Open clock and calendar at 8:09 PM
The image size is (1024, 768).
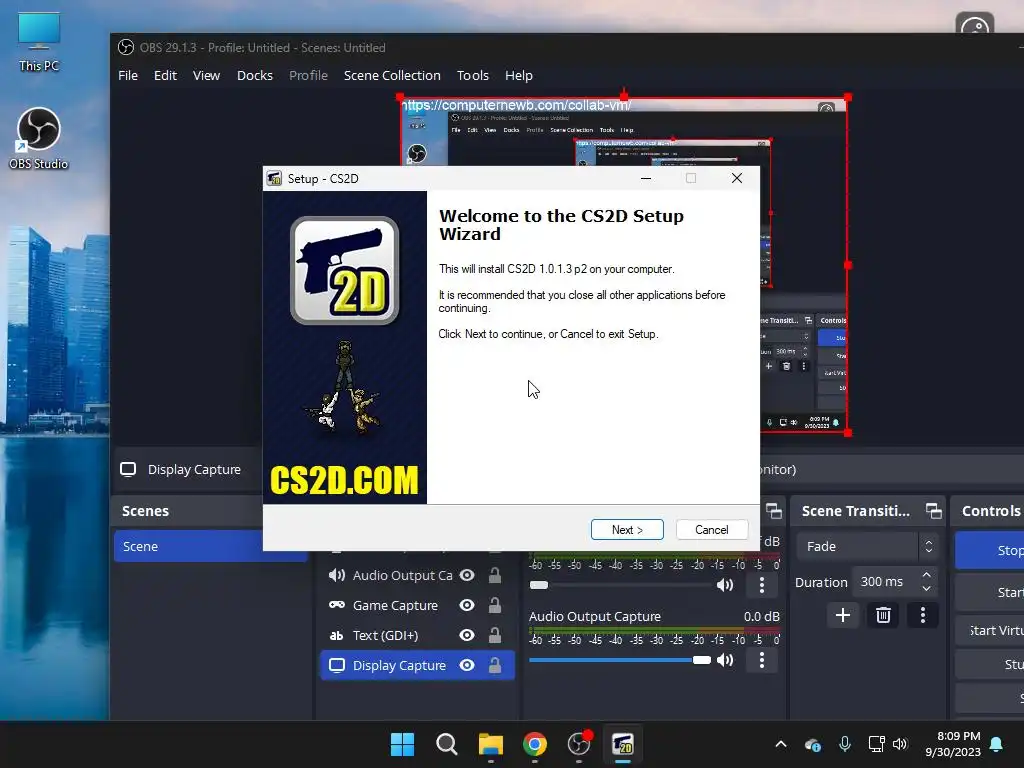coord(953,744)
